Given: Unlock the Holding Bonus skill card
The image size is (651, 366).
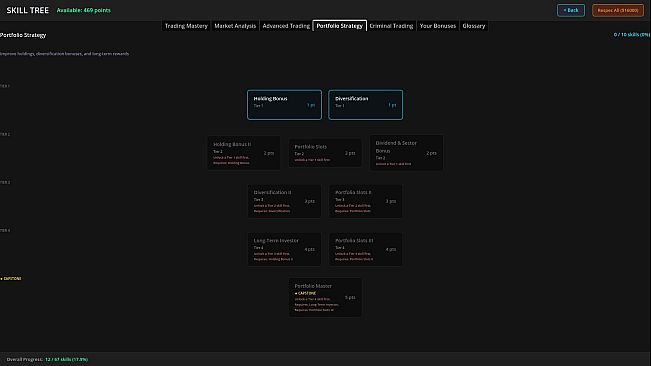Looking at the screenshot, I should tap(284, 105).
